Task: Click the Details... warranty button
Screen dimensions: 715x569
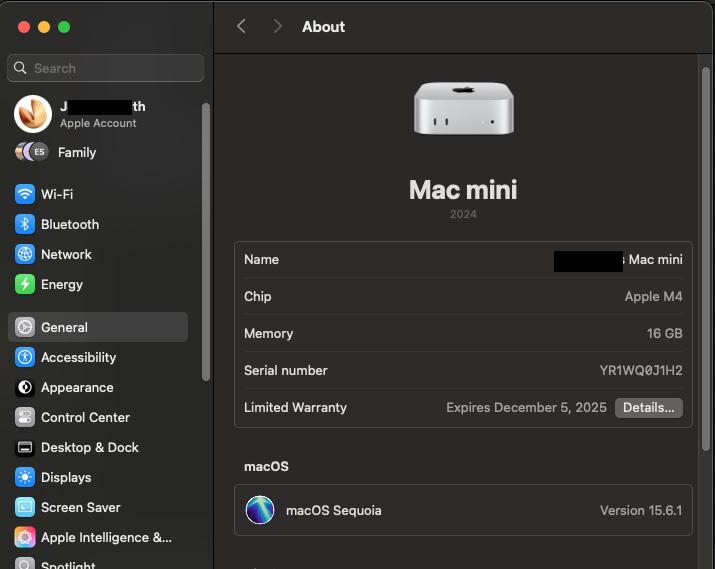Action: tap(648, 408)
